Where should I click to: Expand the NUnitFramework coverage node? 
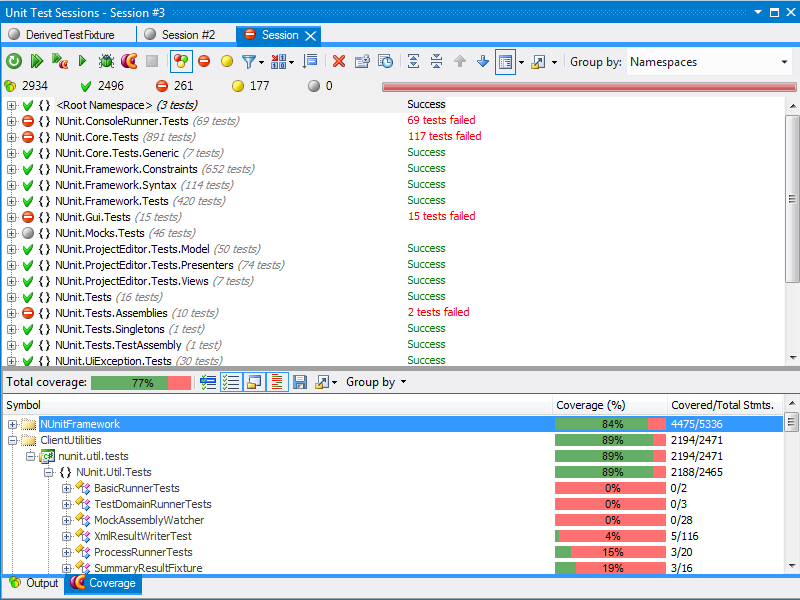pyautogui.click(x=13, y=424)
